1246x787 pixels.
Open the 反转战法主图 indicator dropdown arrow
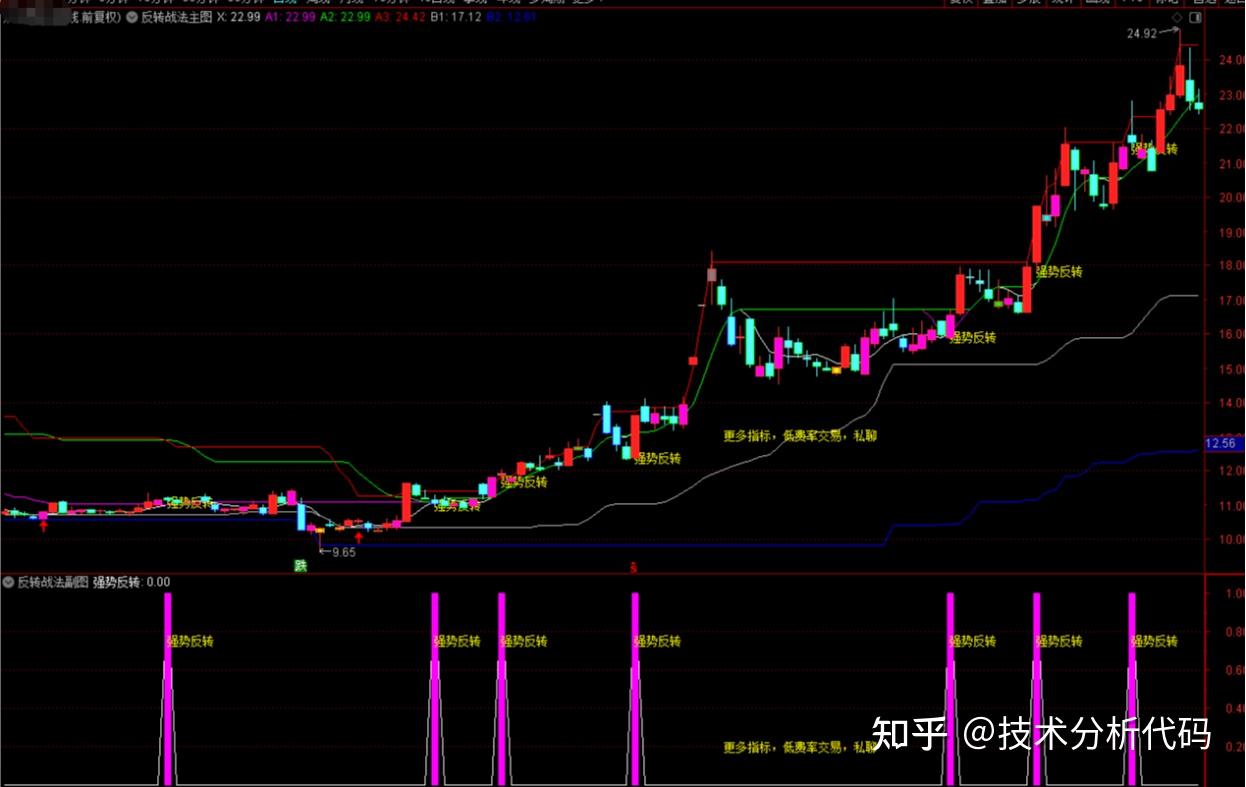[133, 17]
